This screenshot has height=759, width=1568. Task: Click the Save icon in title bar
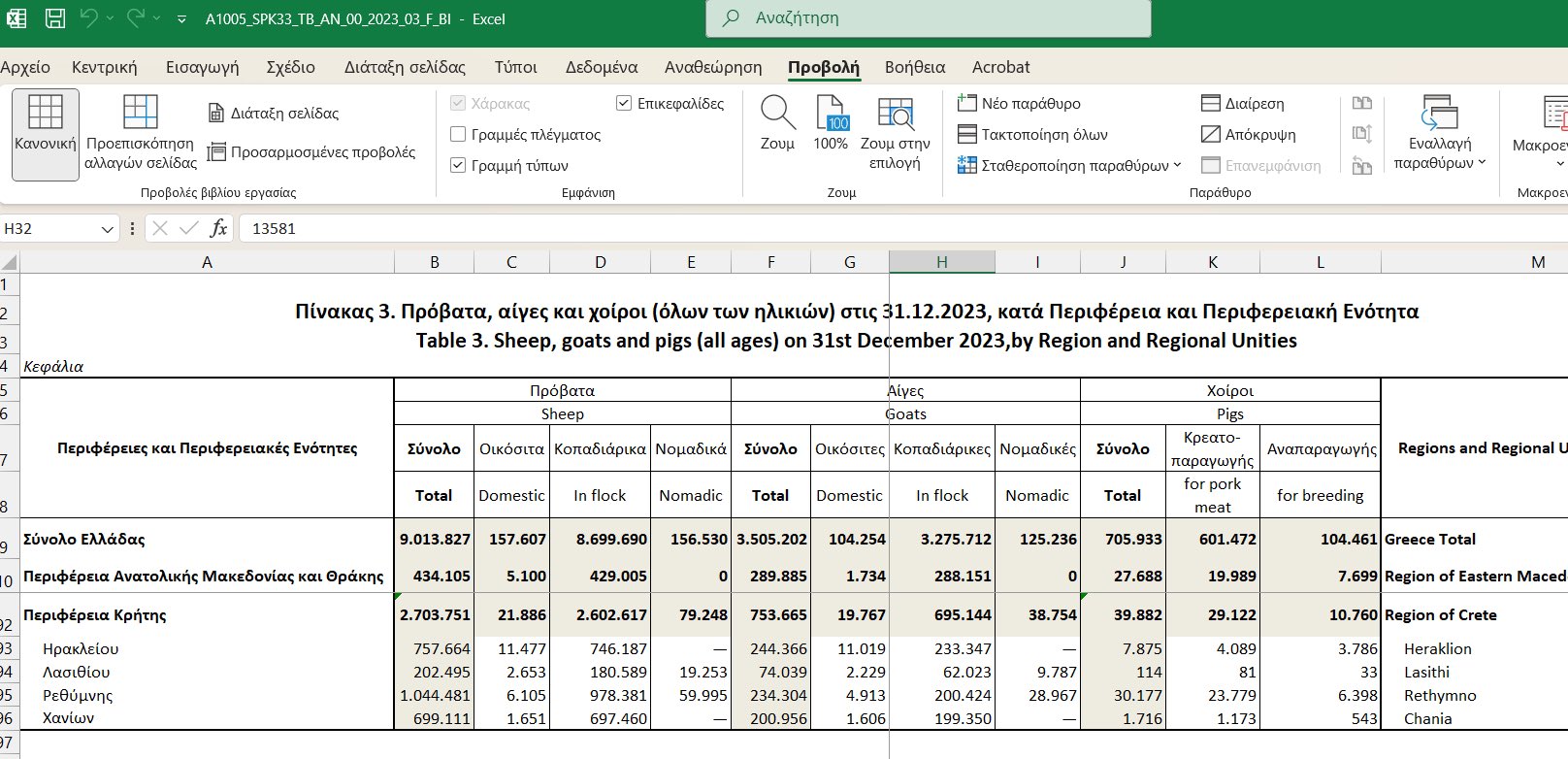(x=55, y=18)
